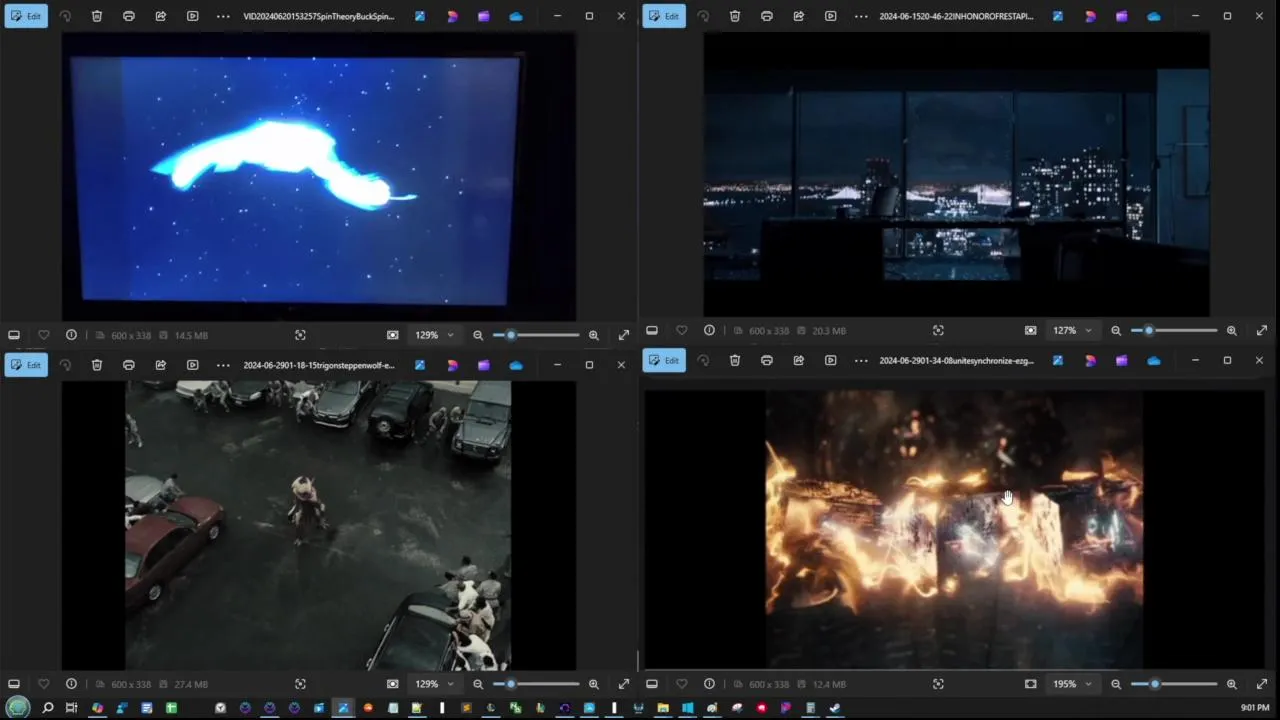The height and width of the screenshot is (720, 1280).
Task: Share the file from the trigonsteppenwolf window
Action: pos(161,365)
